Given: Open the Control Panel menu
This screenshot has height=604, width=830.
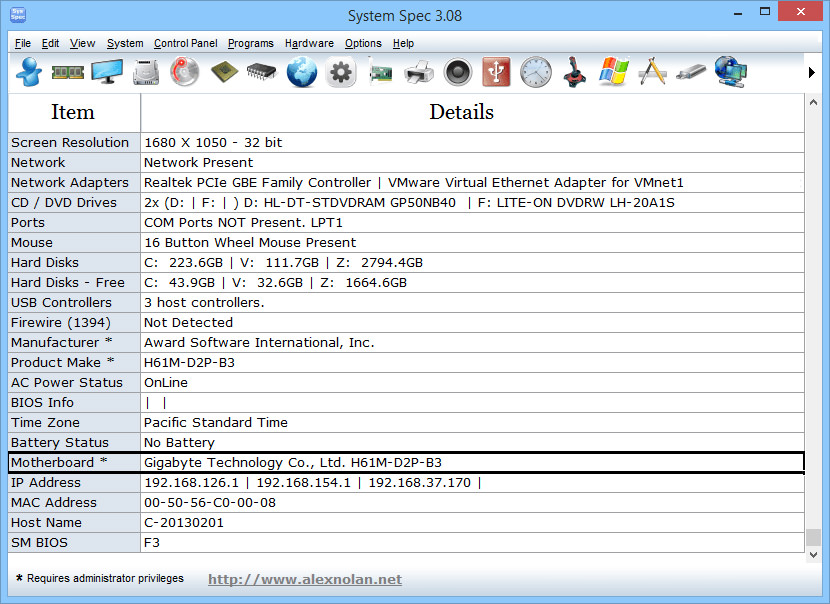Looking at the screenshot, I should click(x=186, y=43).
